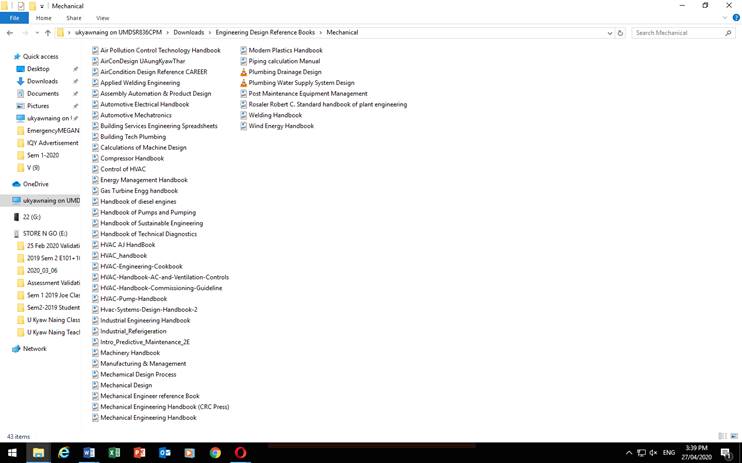Click the Up one level arrow

[48, 33]
